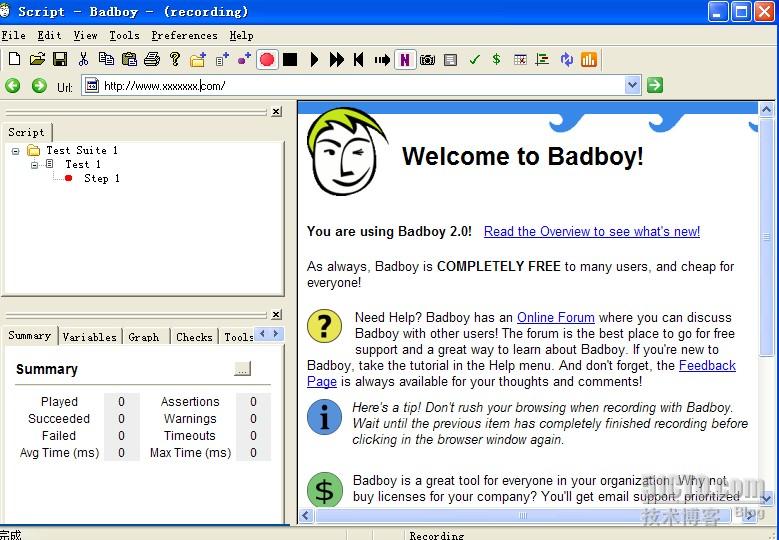Click the table tool icon with red mark
The width and height of the screenshot is (779, 540).
(x=520, y=60)
